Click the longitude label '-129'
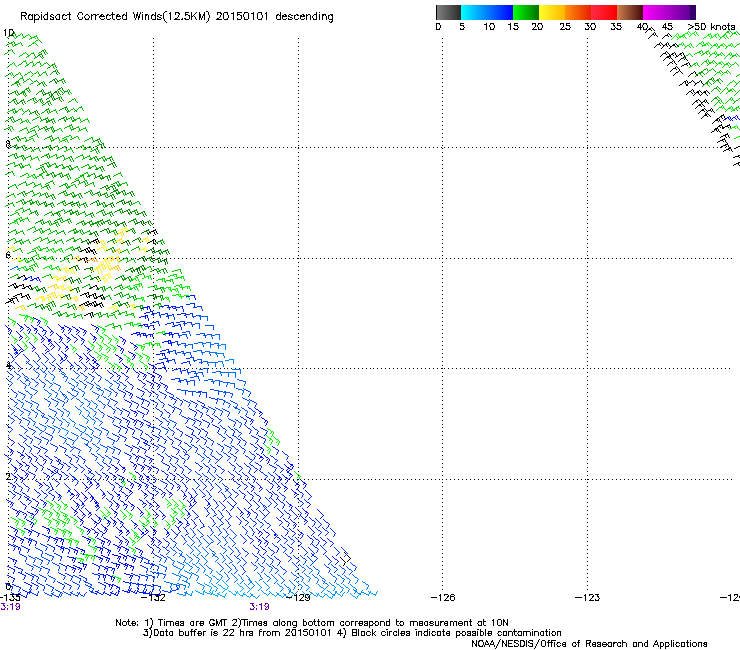Image resolution: width=740 pixels, height=650 pixels. click(298, 598)
